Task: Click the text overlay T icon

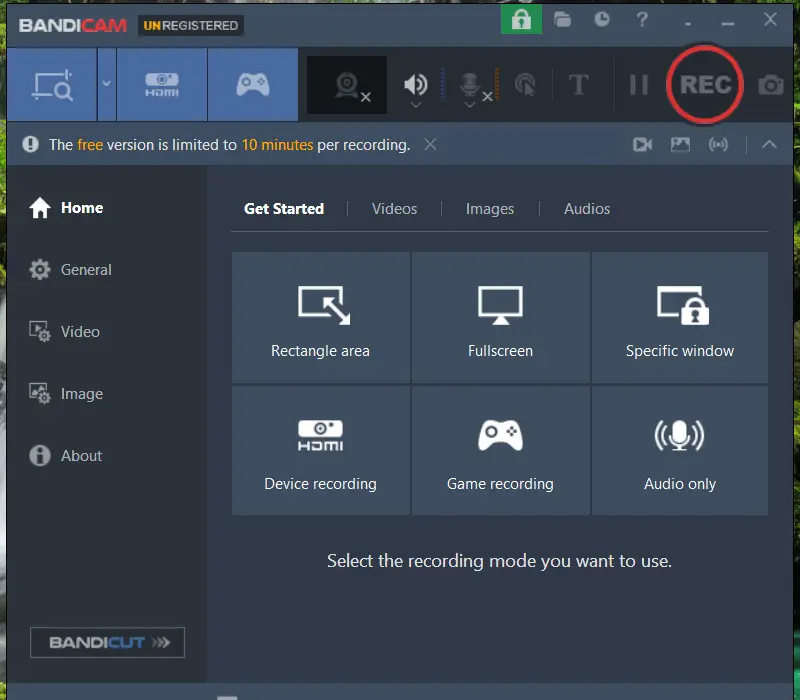Action: (x=578, y=84)
